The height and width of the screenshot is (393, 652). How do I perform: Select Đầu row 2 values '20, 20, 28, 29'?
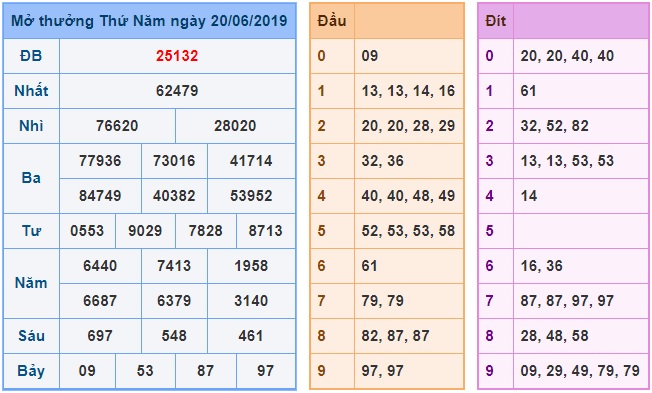pos(408,126)
